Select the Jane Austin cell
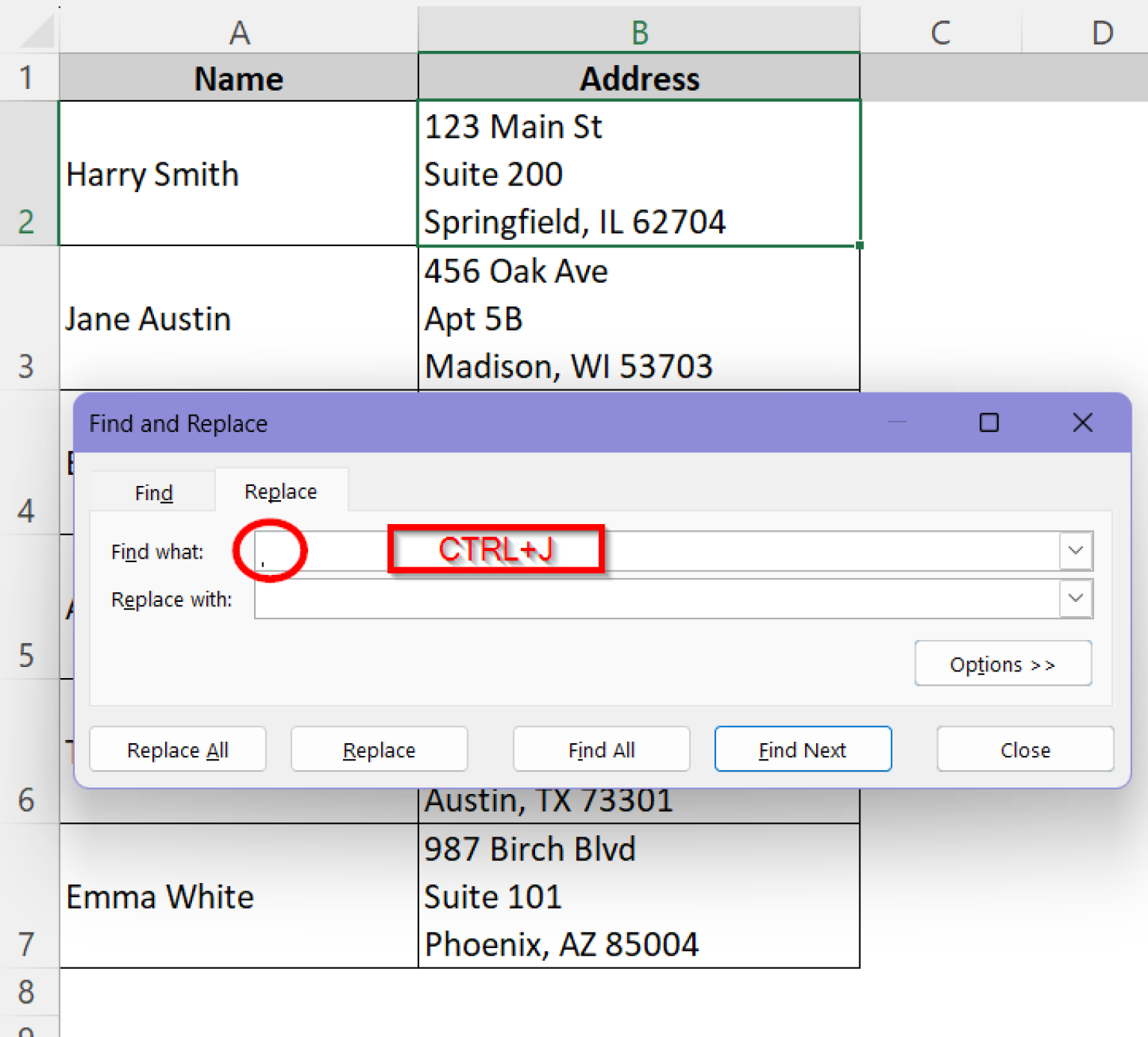This screenshot has width=1148, height=1037. 239,318
